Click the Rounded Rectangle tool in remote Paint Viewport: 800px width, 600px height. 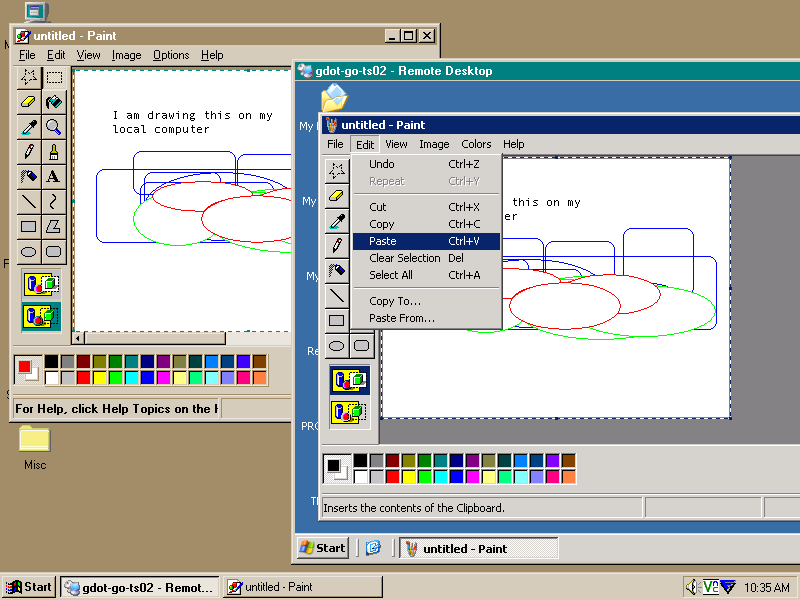[x=362, y=346]
